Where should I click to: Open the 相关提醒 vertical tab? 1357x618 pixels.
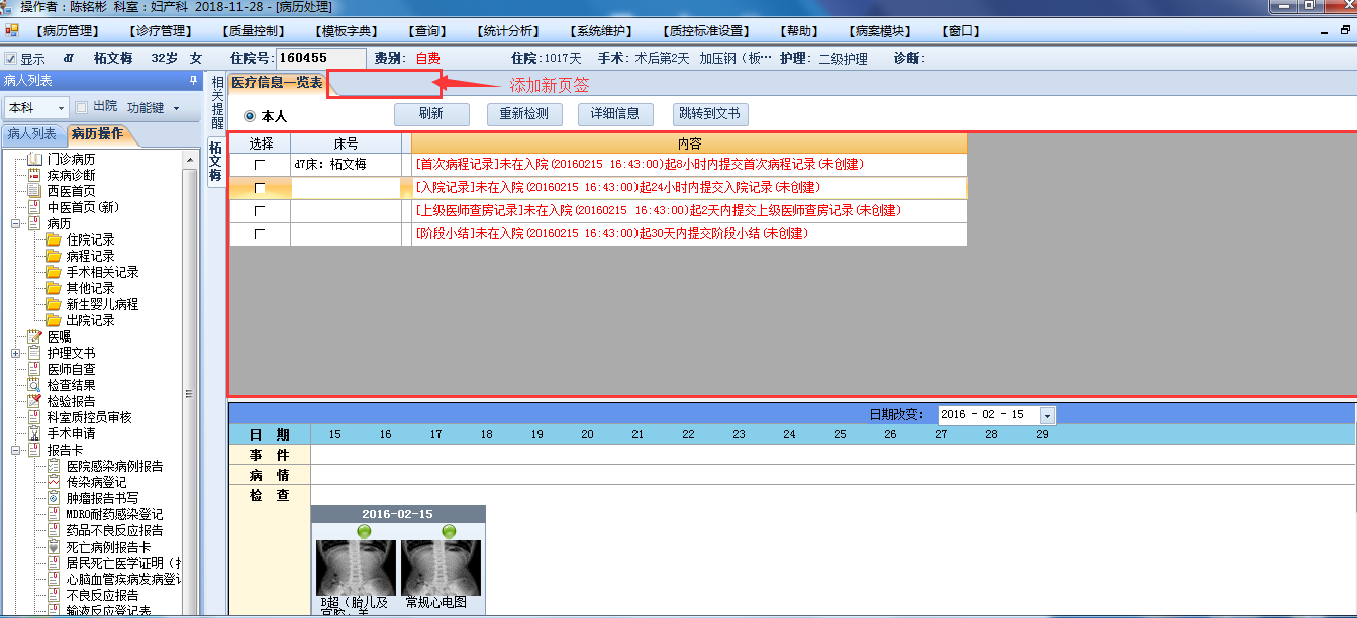pyautogui.click(x=216, y=103)
